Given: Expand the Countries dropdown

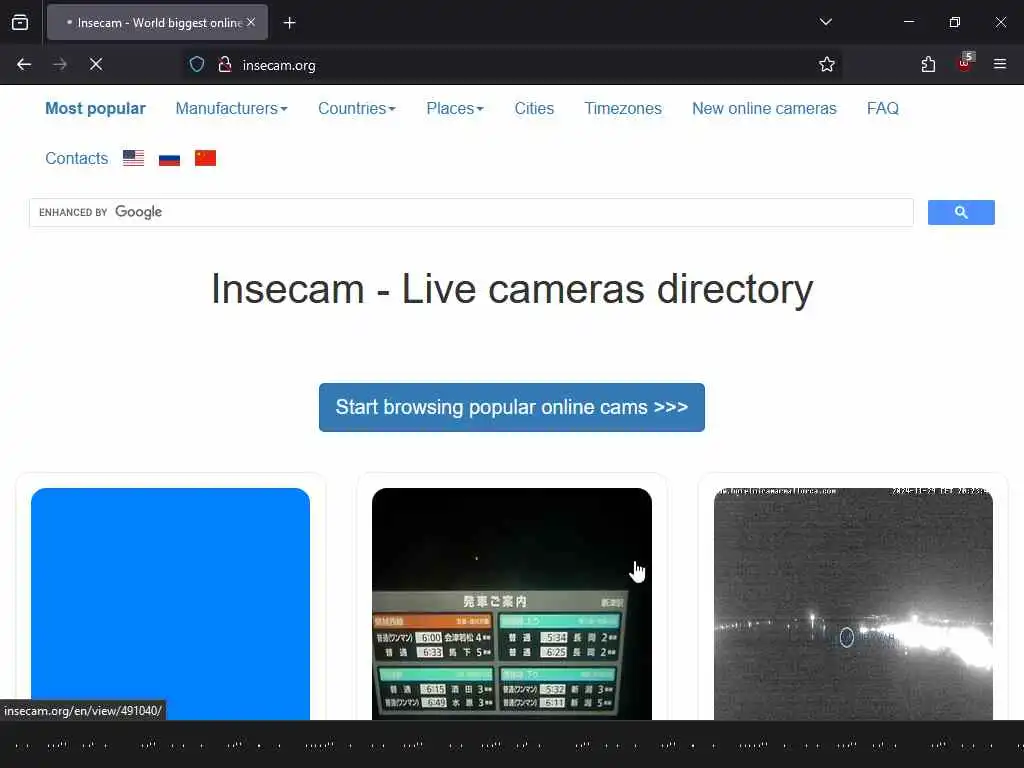Looking at the screenshot, I should click(x=357, y=108).
